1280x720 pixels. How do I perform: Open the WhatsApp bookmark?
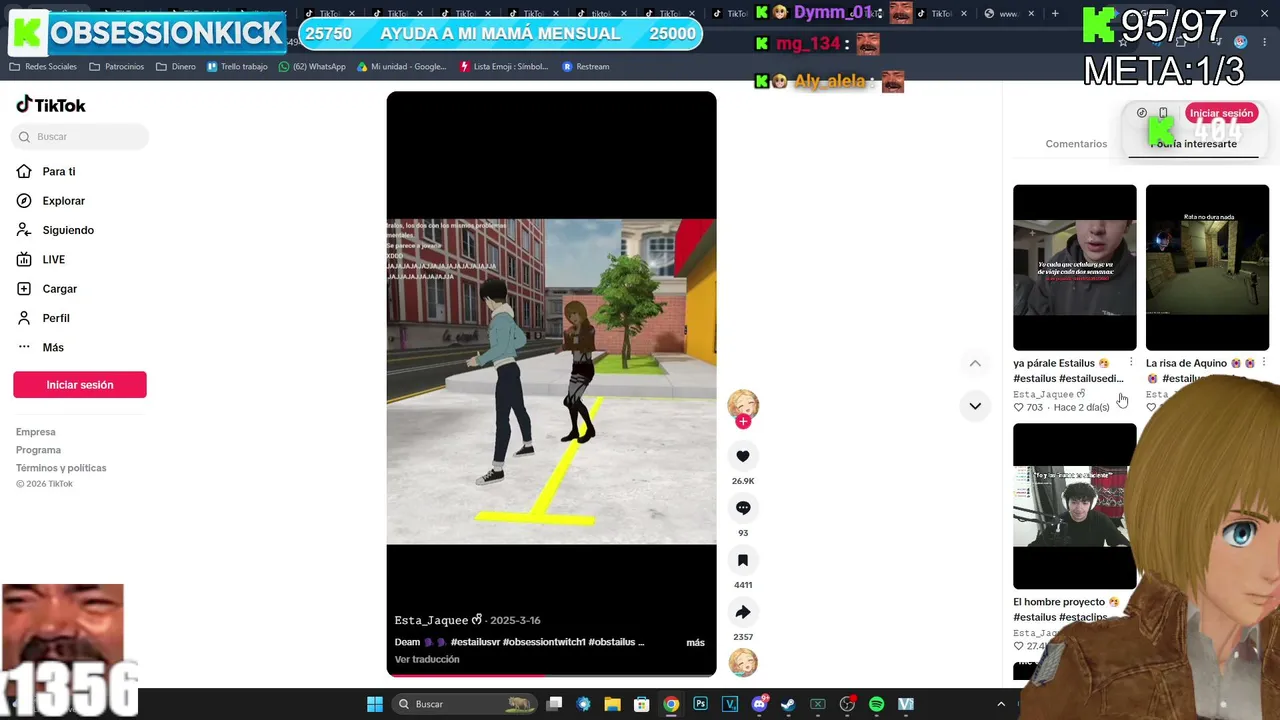[313, 67]
